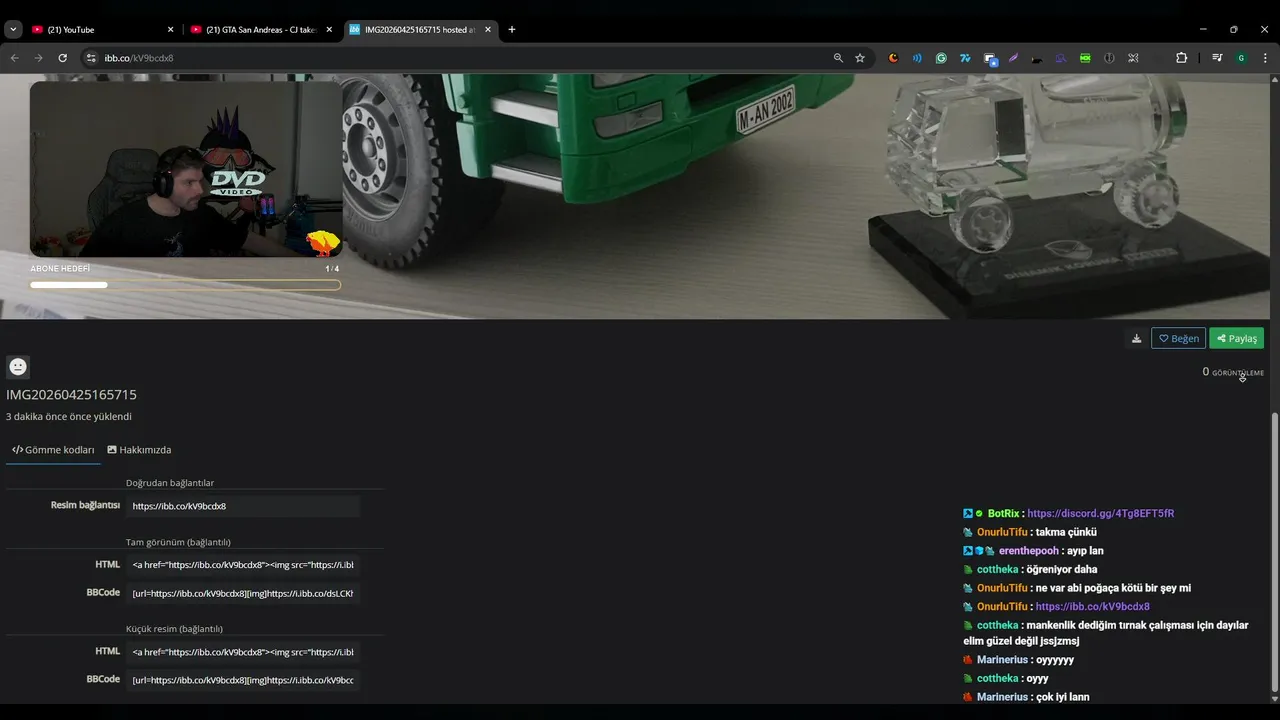Open the tab search dropdown arrow
Screen dimensions: 1280x720
click(13, 30)
